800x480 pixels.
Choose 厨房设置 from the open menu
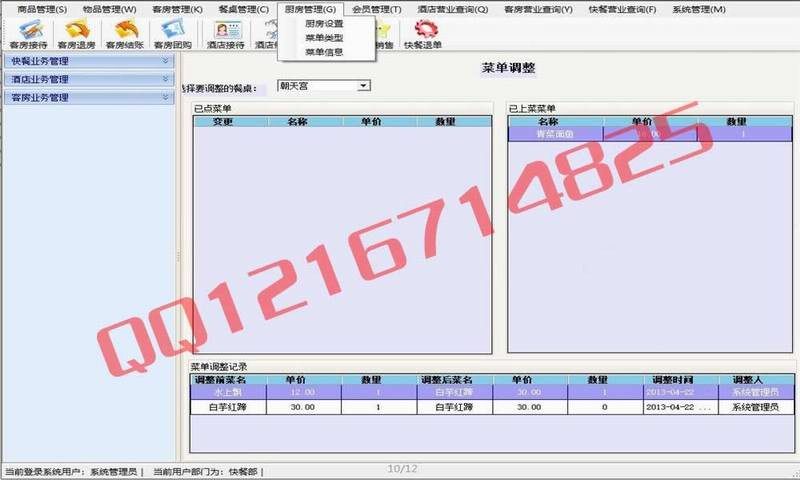pos(324,23)
